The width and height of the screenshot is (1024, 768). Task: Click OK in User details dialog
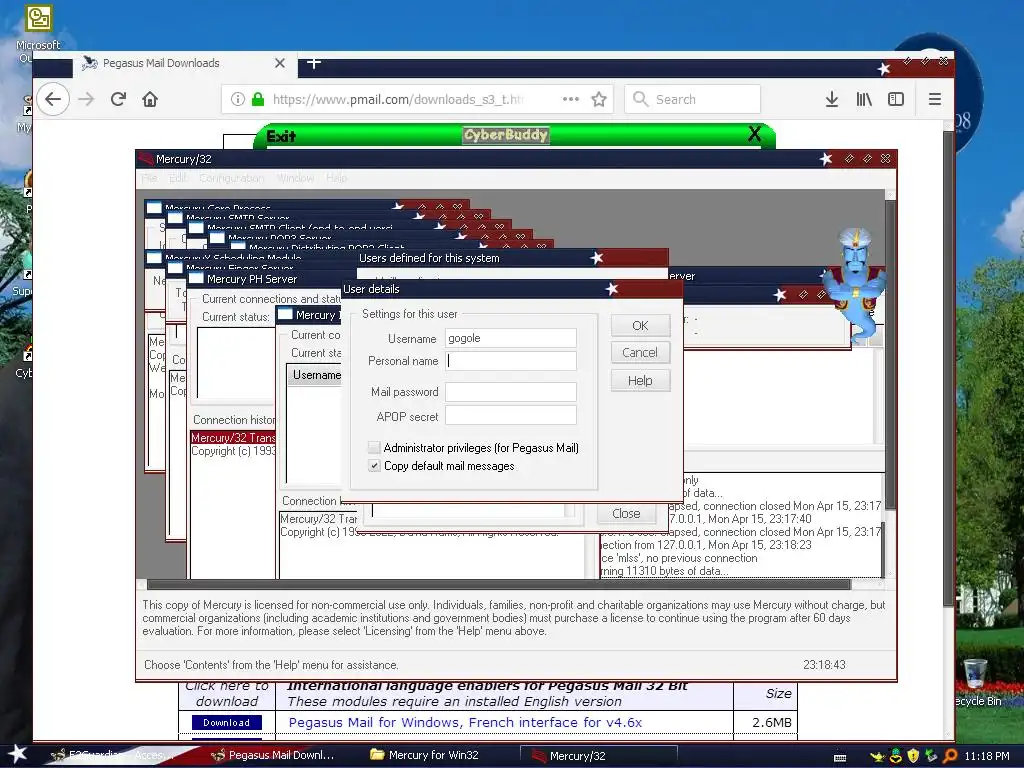tap(640, 325)
